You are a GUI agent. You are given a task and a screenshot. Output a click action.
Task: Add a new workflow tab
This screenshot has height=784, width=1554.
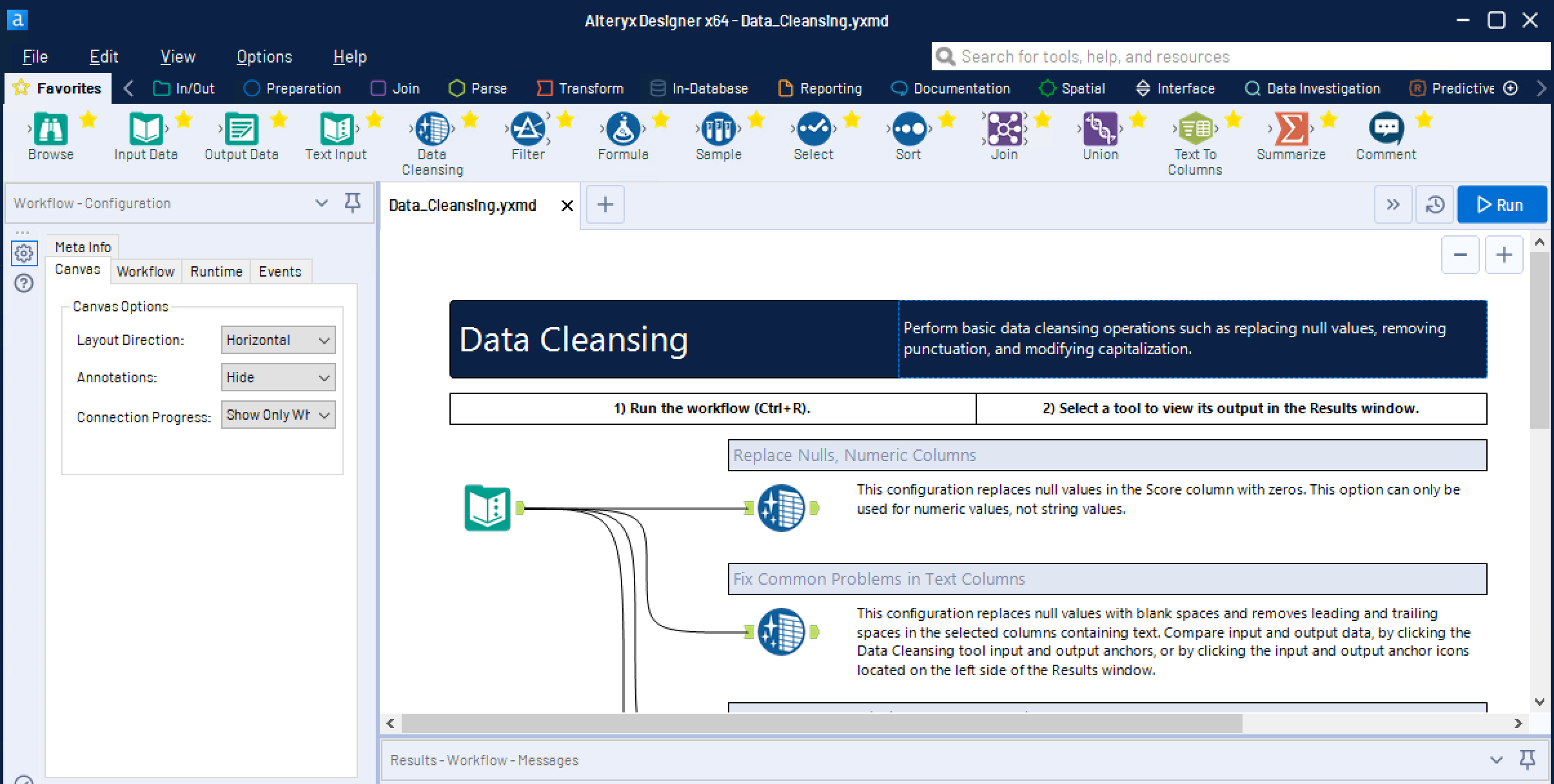coord(605,205)
